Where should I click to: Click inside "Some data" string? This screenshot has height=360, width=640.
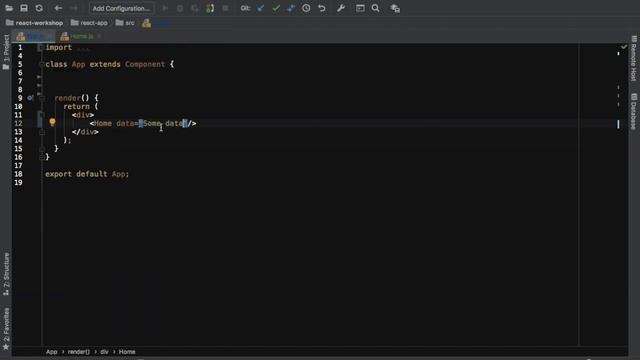(x=163, y=123)
